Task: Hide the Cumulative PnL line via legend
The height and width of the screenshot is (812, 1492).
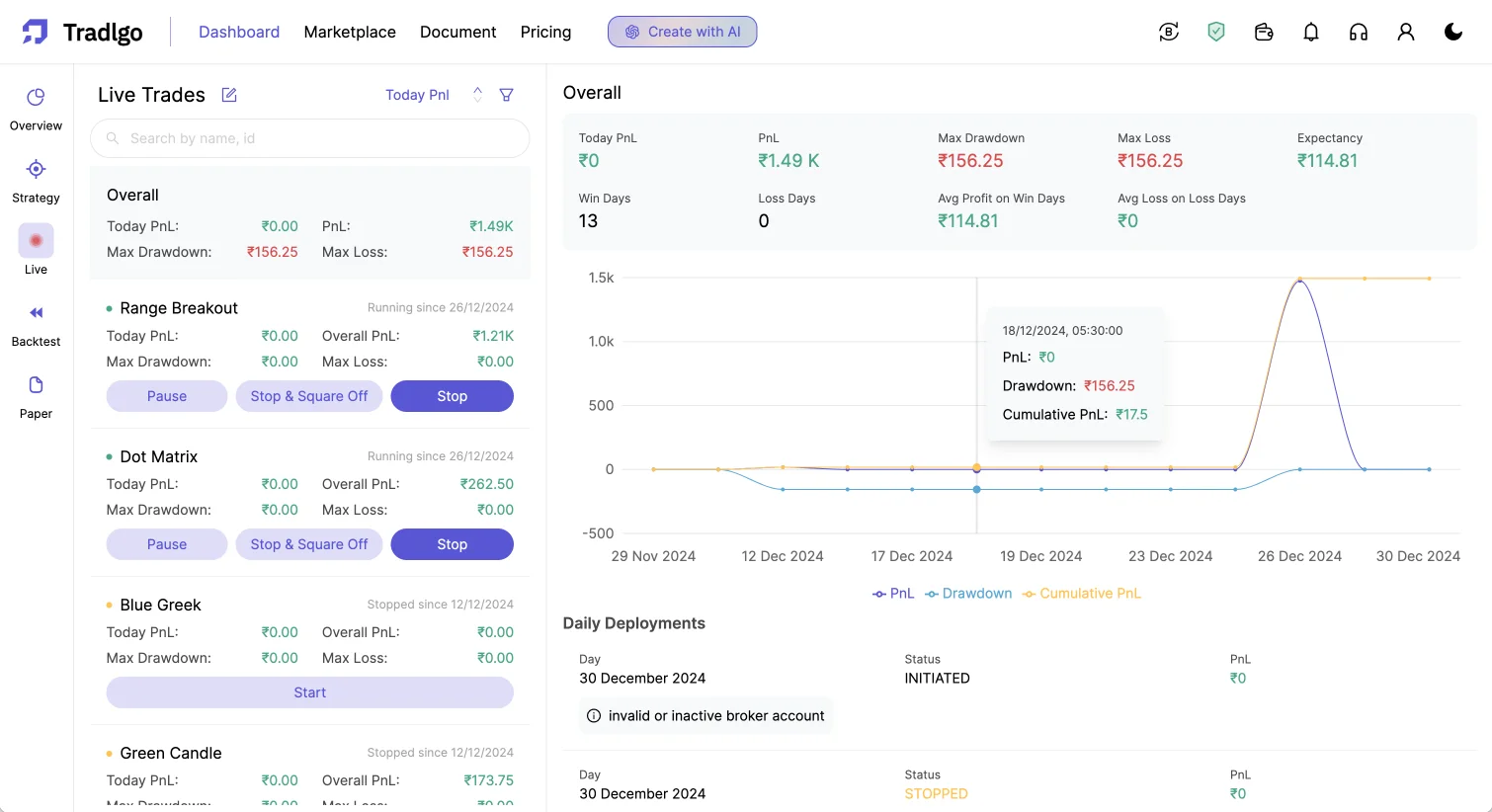Action: [x=1082, y=593]
